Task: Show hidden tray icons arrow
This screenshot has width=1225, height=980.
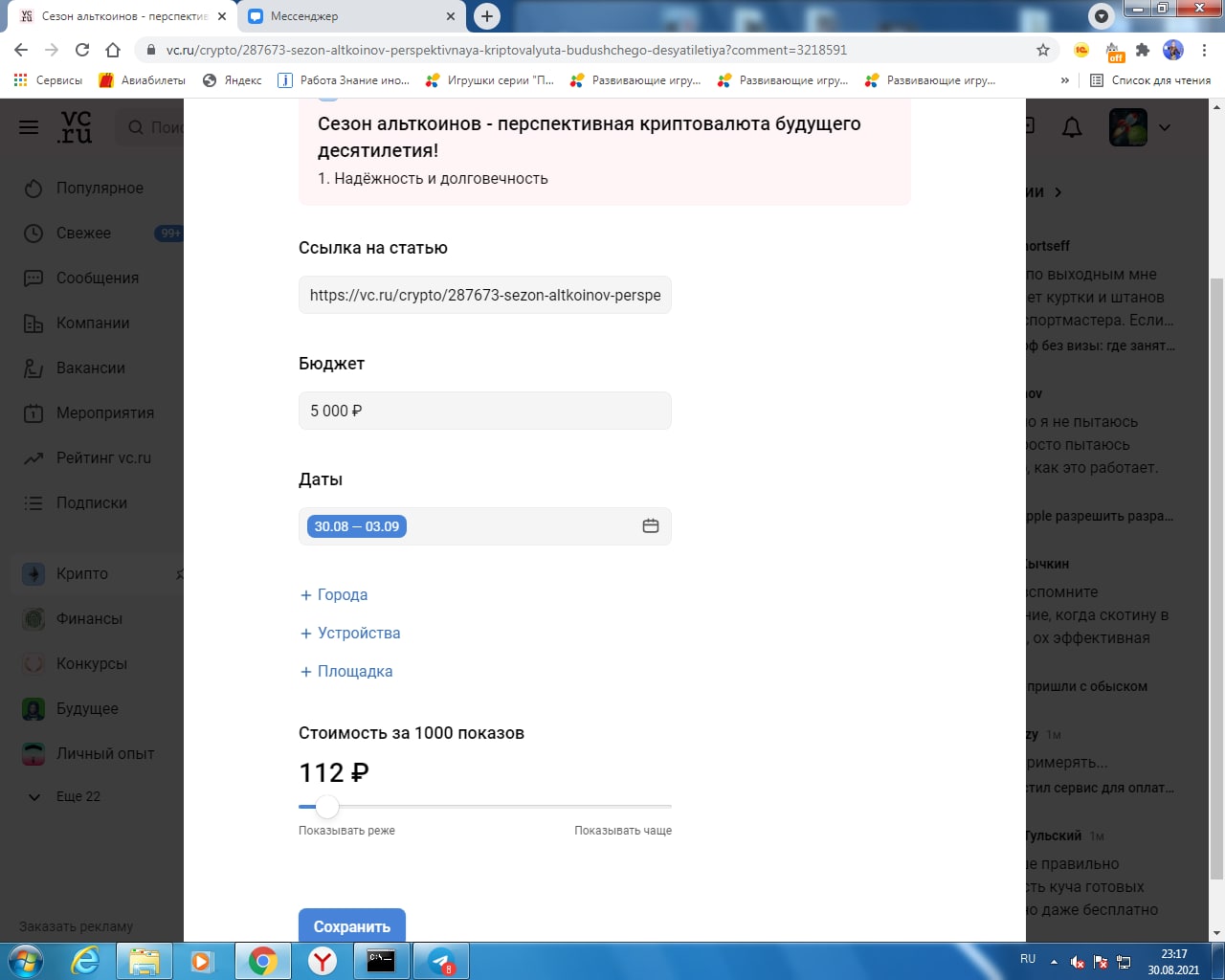Action: pos(1054,961)
